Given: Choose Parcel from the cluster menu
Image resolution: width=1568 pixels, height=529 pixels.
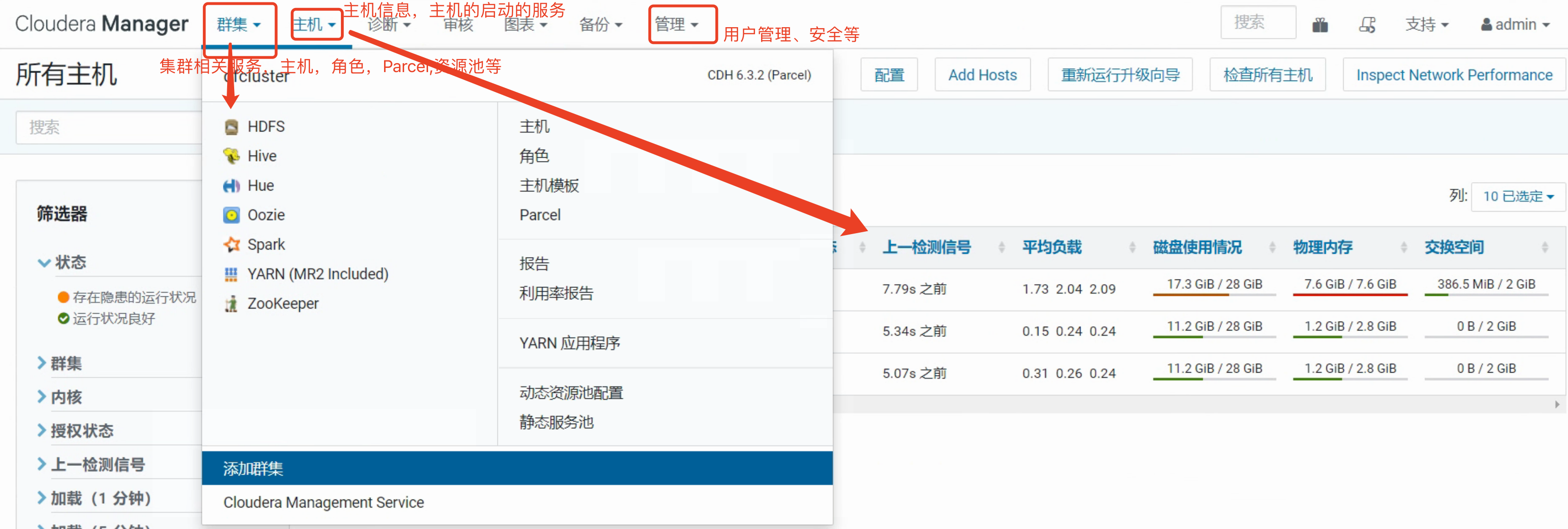Looking at the screenshot, I should 540,215.
